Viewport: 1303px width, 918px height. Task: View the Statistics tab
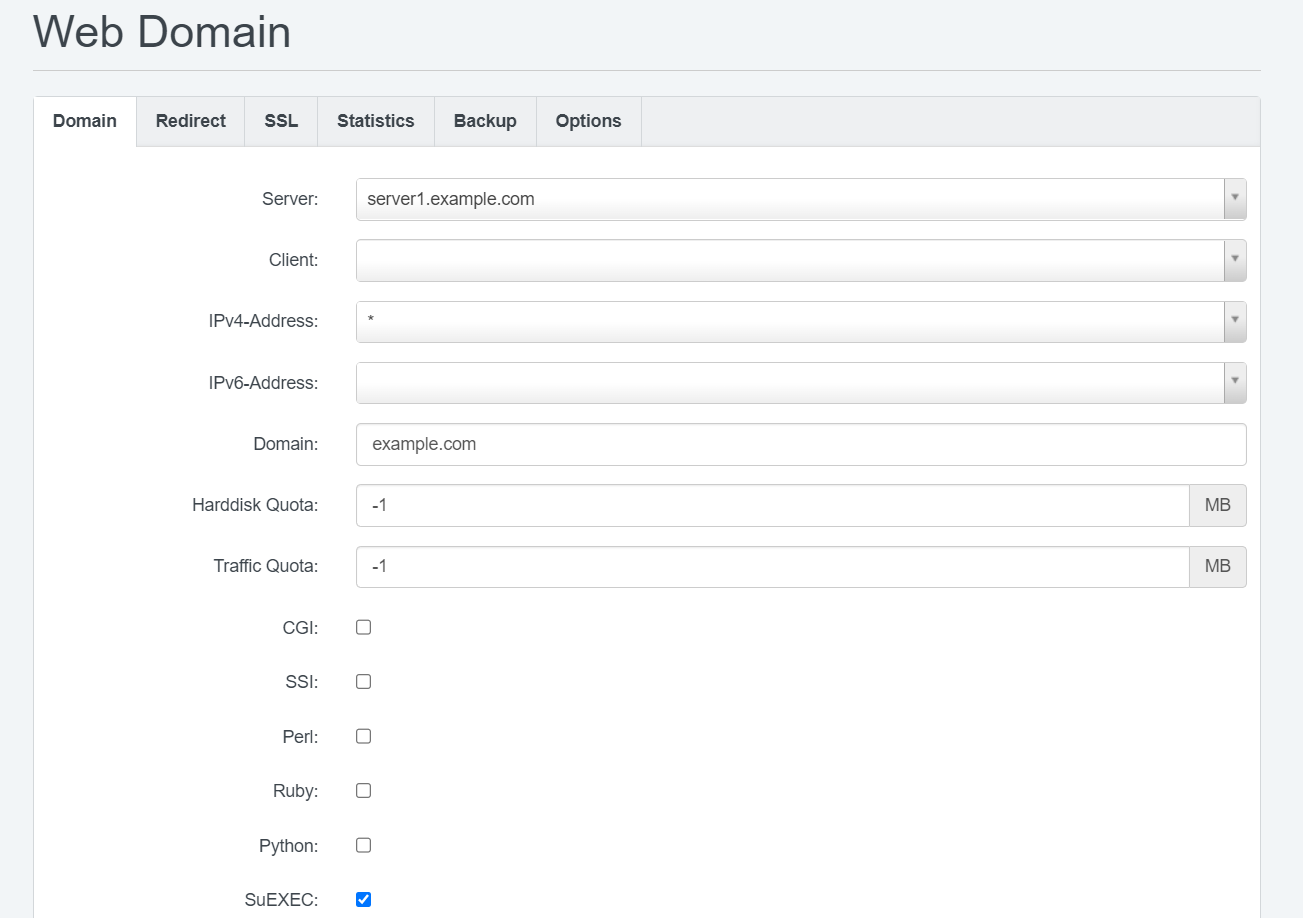coord(375,121)
